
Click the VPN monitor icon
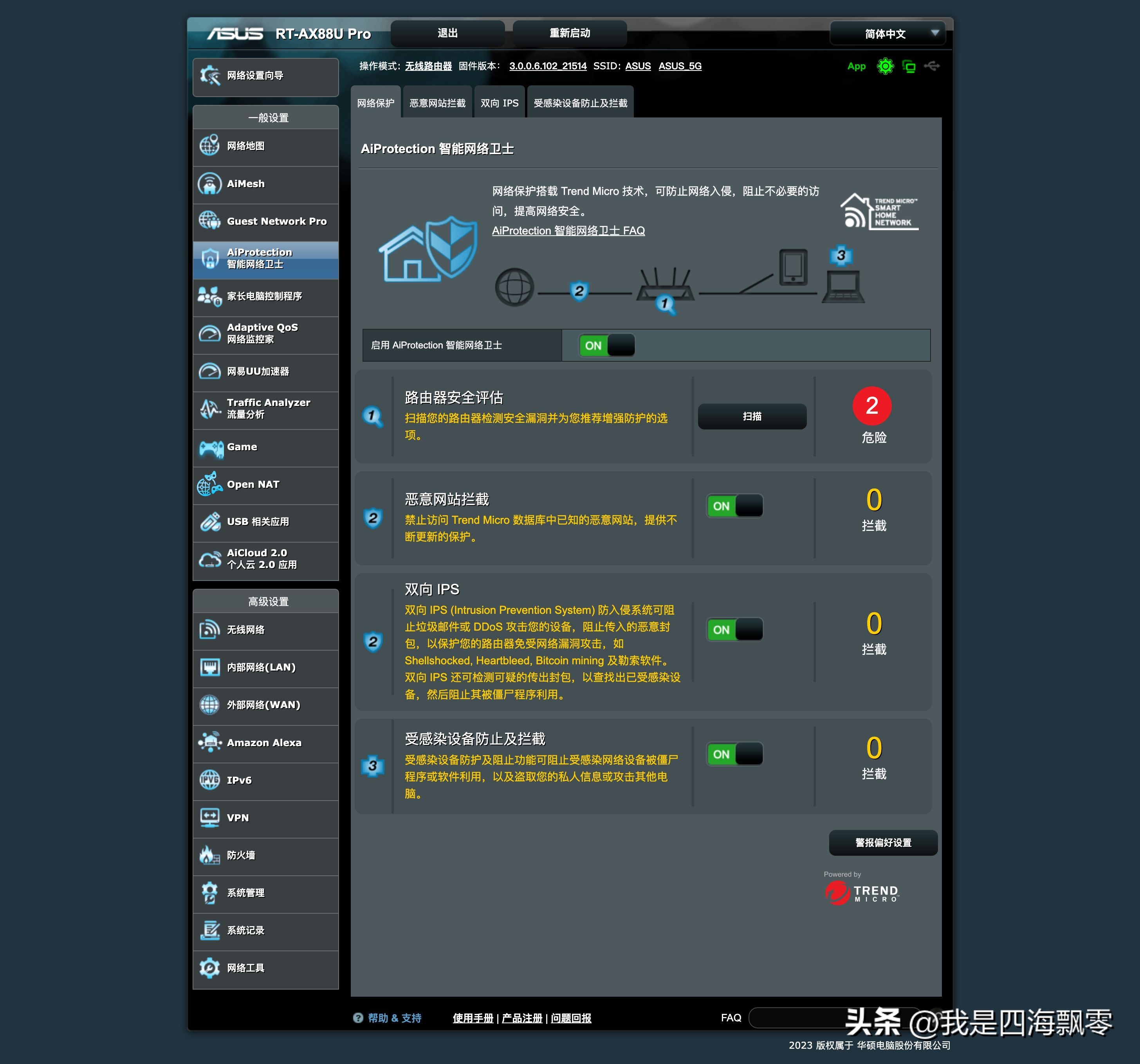coord(210,817)
